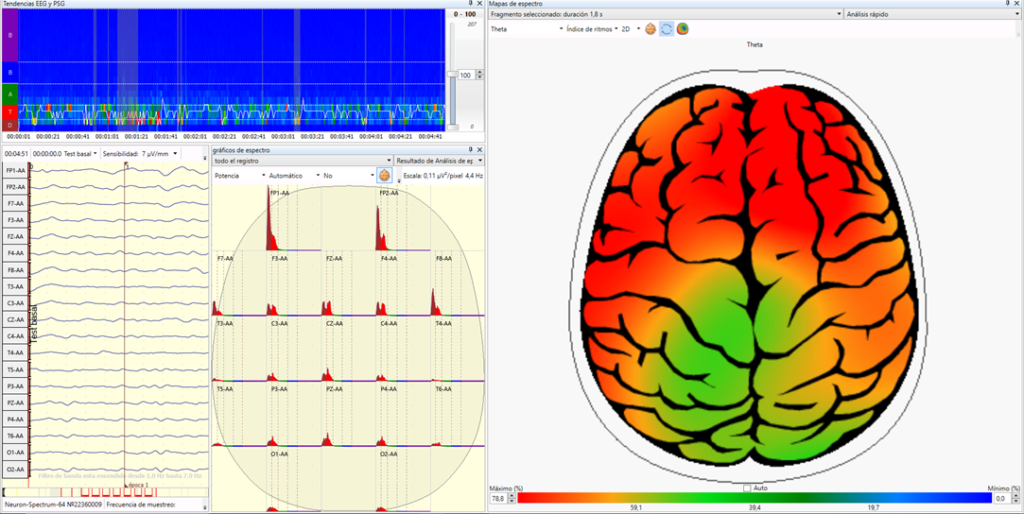The height and width of the screenshot is (514, 1024).
Task: Open the Potencia dropdown
Action: [x=240, y=176]
